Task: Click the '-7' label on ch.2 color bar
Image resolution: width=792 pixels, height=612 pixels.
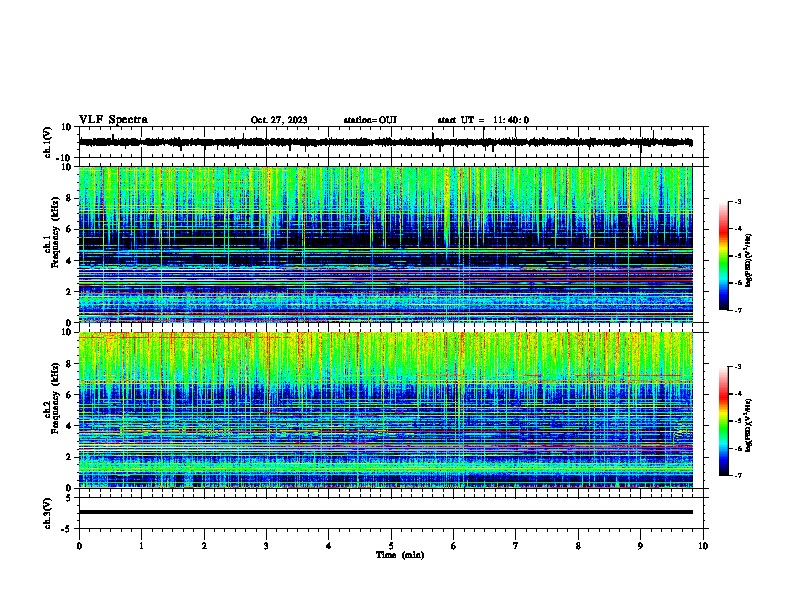Action: coord(737,475)
